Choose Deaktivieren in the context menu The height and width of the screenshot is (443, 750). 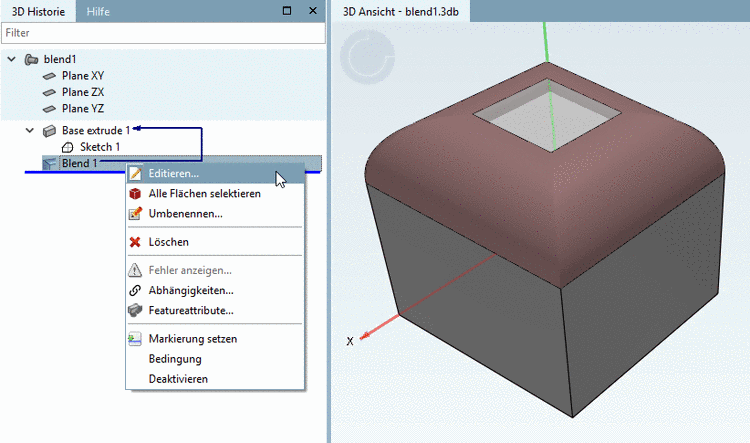pyautogui.click(x=215, y=379)
